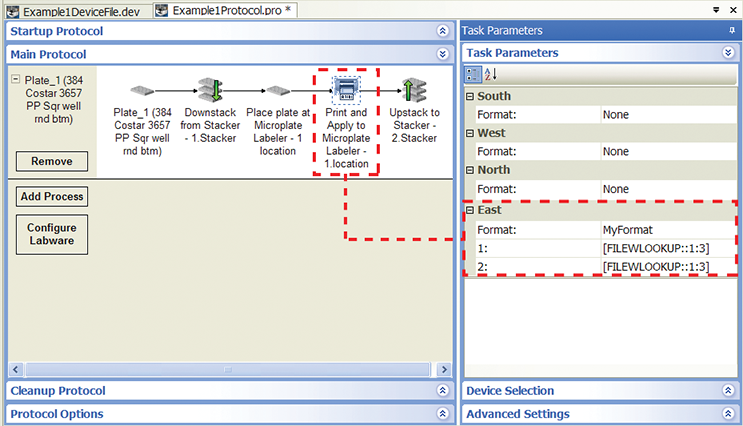Expand the Device Selection section
743x426 pixels.
[731, 391]
